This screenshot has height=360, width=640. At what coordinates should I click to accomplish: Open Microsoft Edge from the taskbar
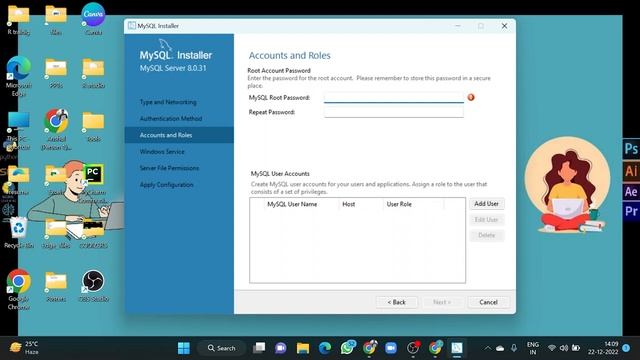pos(325,348)
